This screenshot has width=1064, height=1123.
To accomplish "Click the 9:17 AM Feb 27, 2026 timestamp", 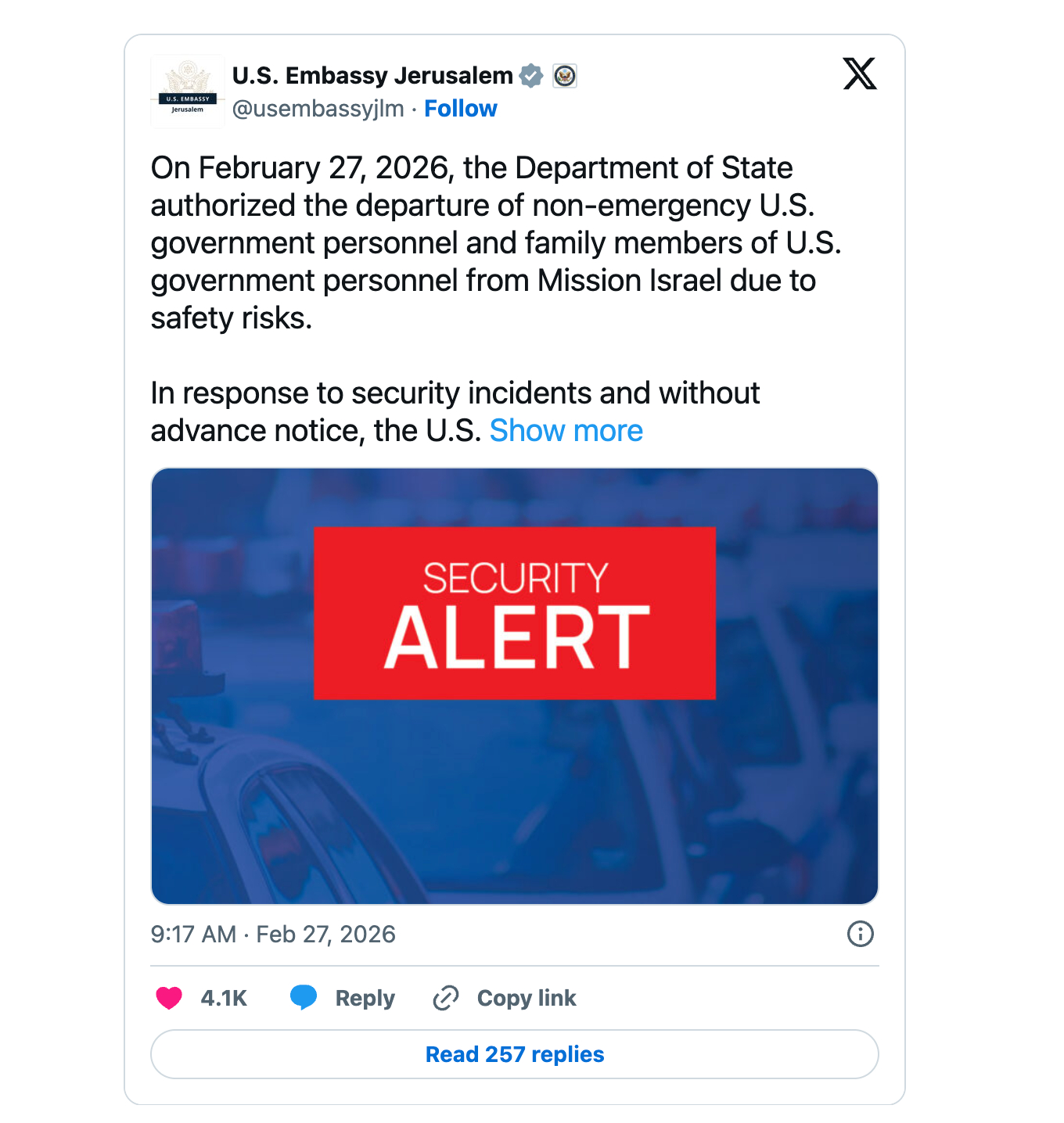I will 273,935.
